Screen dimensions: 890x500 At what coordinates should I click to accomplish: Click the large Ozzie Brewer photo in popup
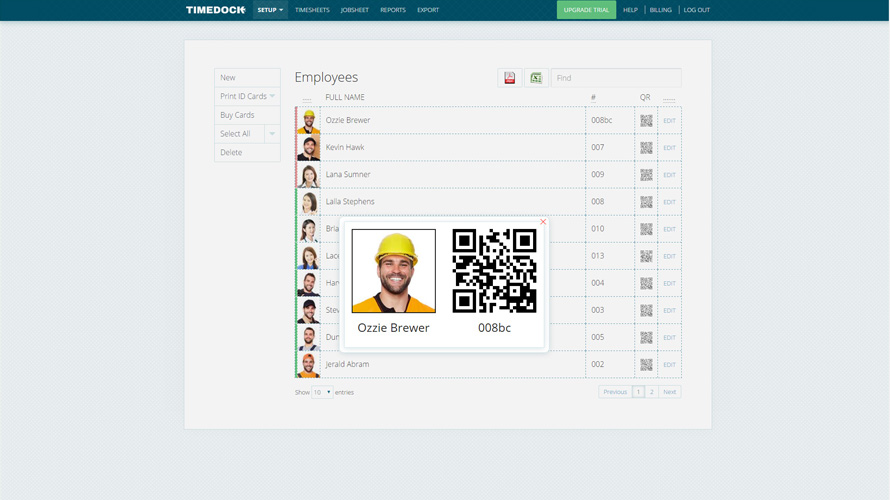[x=394, y=271]
